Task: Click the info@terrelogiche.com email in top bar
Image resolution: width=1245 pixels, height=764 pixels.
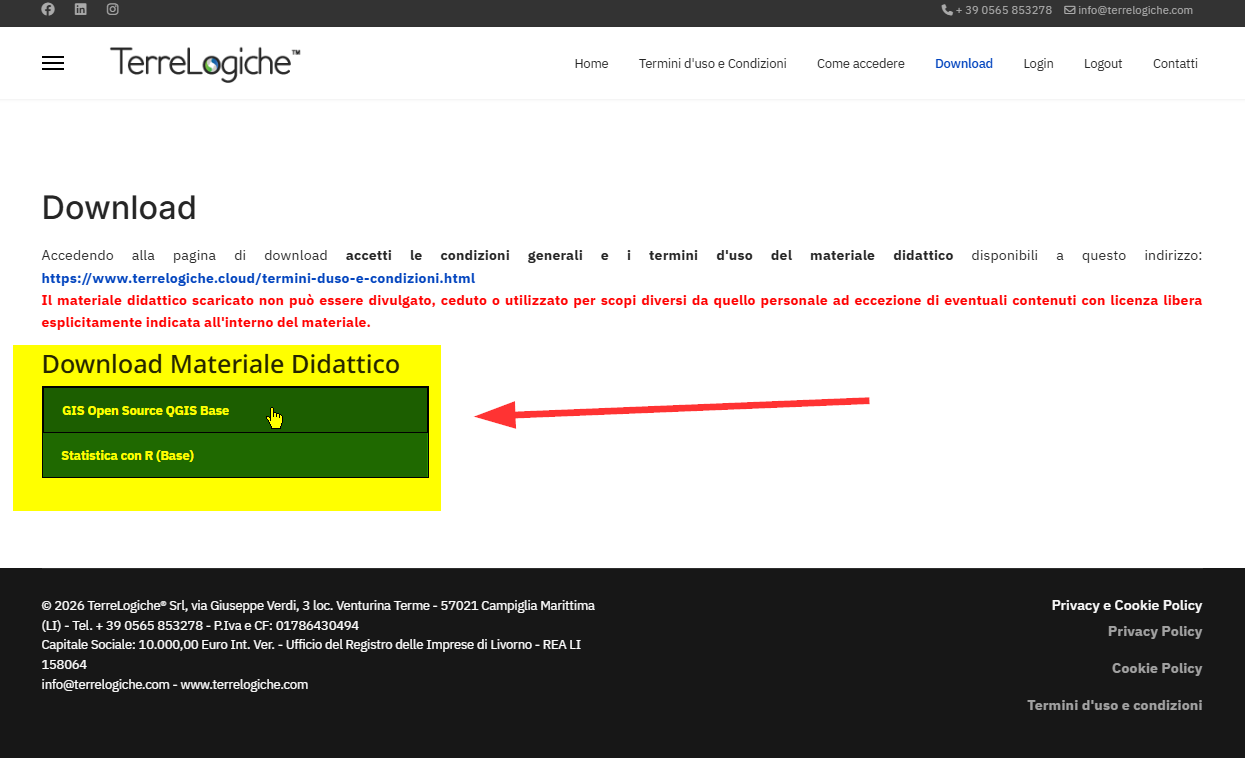Action: [1129, 10]
